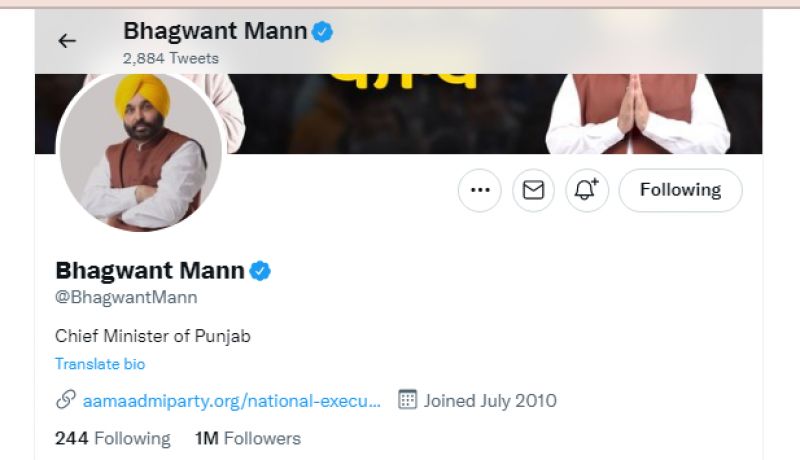Click the Translate bio link
Screen dimensions: 800x460
[100, 364]
